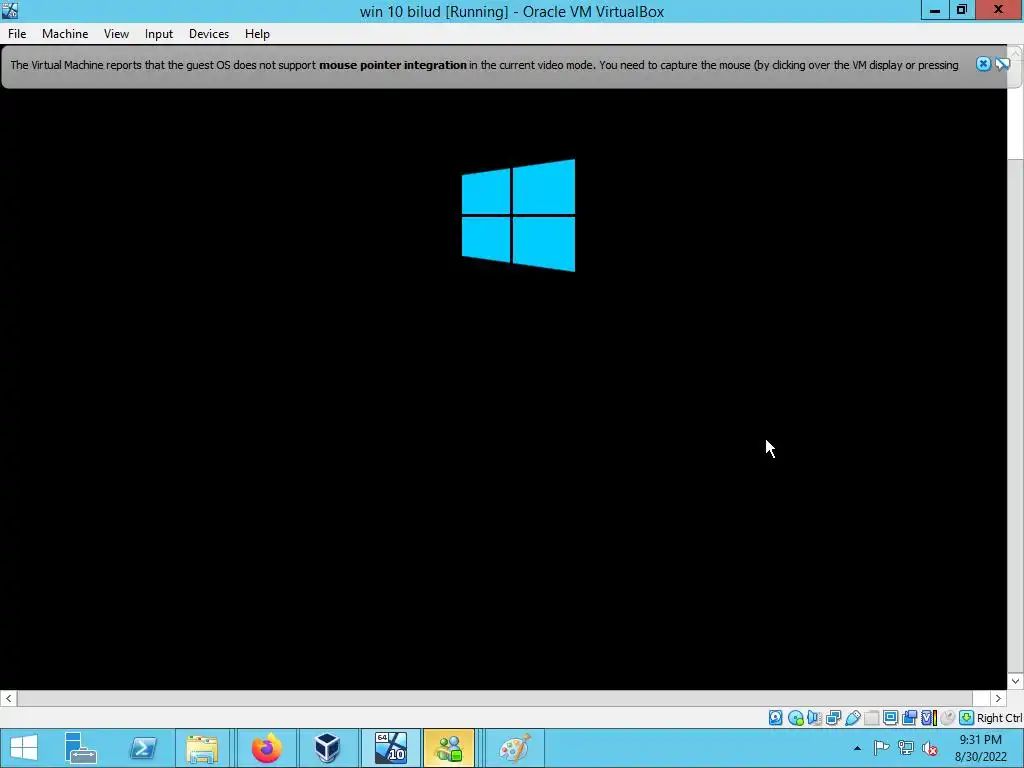The image size is (1024, 768).
Task: Show hidden system tray icons
Action: pos(857,748)
